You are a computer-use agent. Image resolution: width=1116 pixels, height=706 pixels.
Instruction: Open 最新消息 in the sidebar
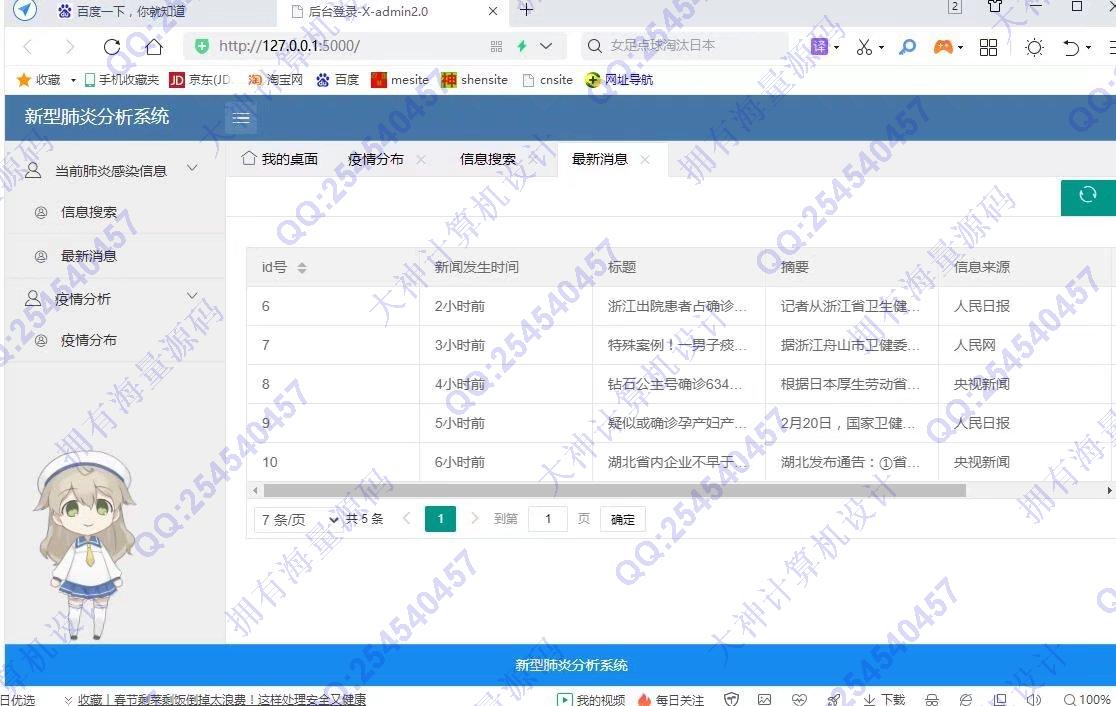tap(88, 256)
